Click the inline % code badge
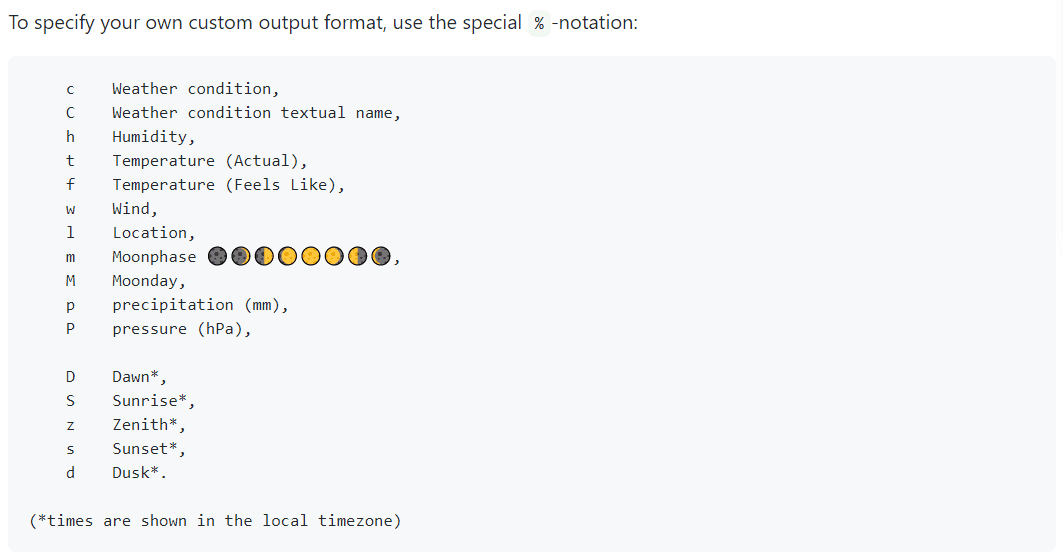1063x558 pixels. pyautogui.click(x=539, y=23)
